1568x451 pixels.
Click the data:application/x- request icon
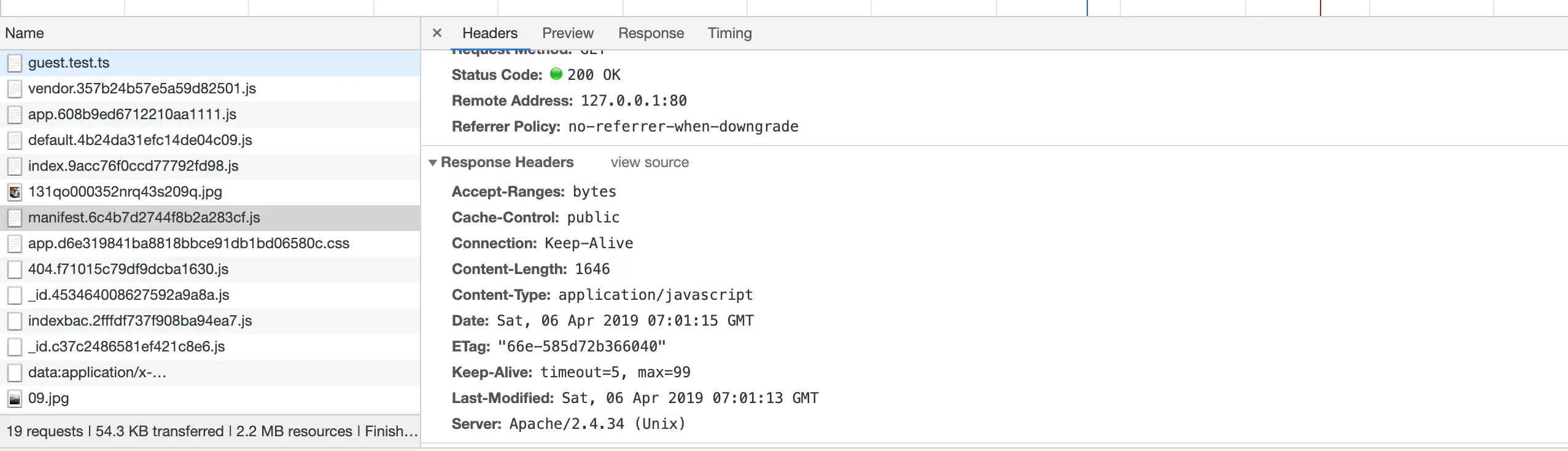15,373
